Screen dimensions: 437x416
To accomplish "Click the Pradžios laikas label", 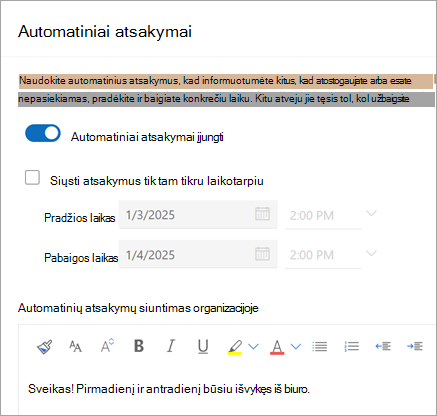I will tap(80, 218).
